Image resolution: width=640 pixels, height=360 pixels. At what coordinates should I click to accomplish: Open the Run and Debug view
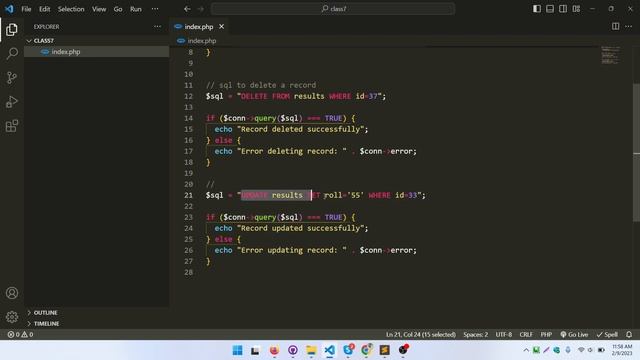12,102
